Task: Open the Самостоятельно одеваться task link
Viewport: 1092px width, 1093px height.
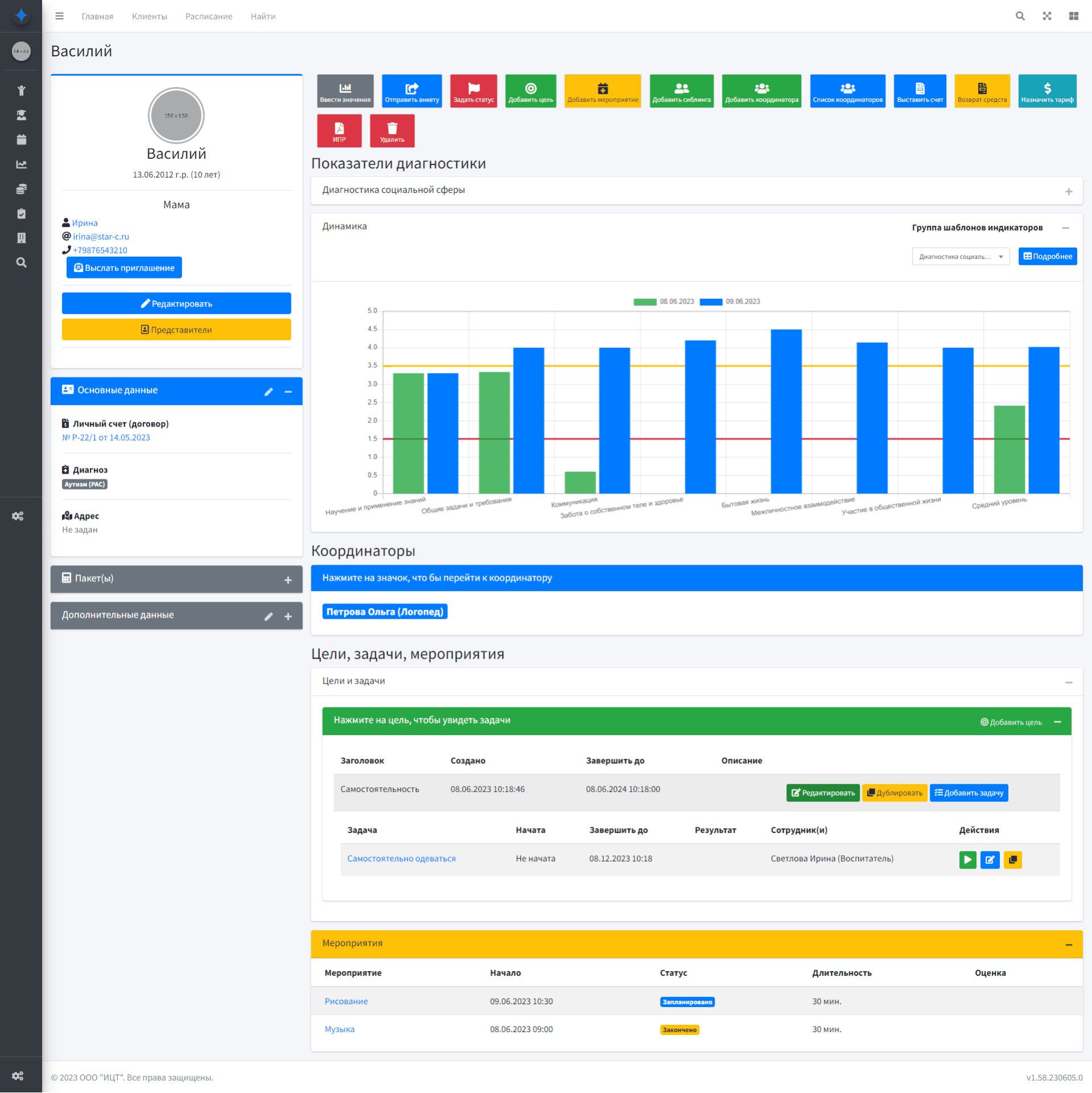Action: tap(401, 858)
